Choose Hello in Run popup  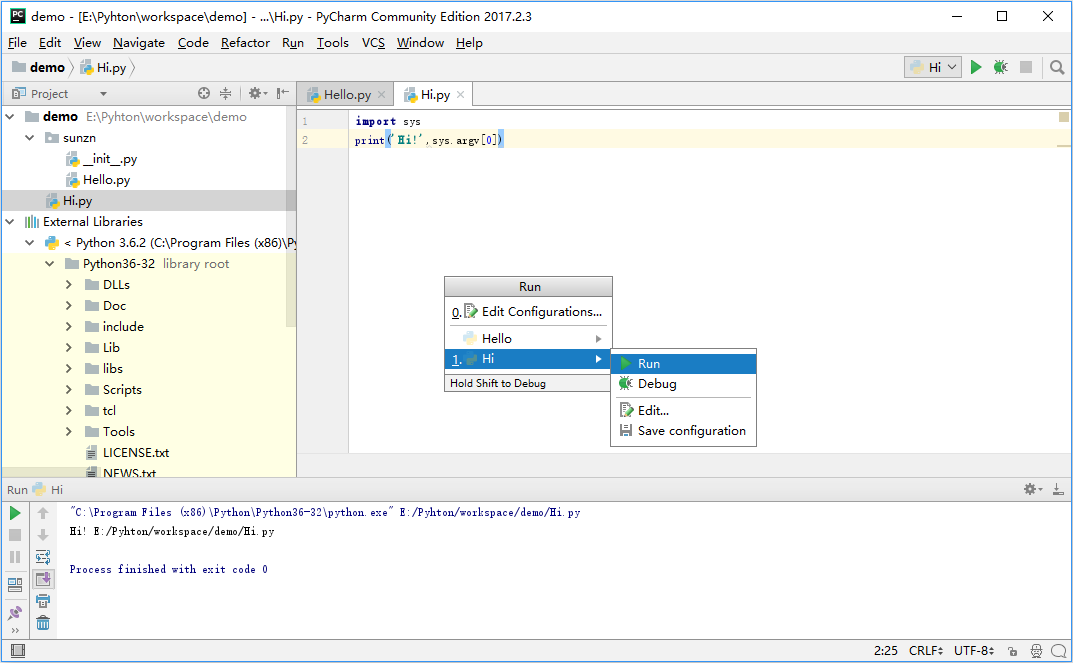tap(528, 339)
